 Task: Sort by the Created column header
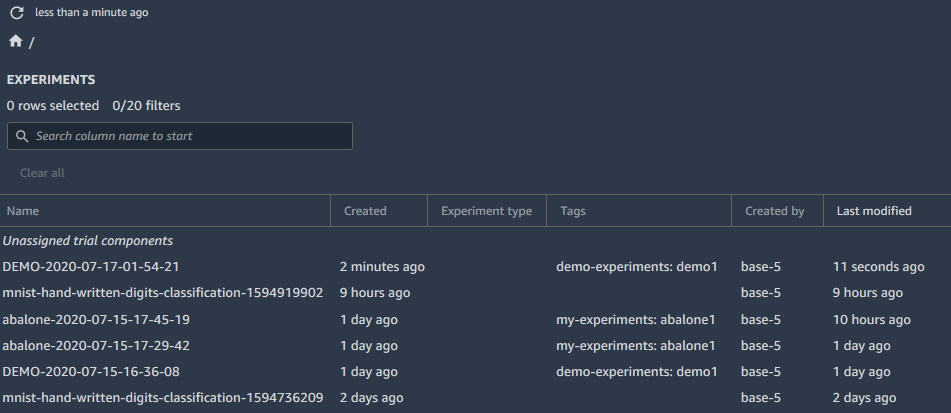[365, 211]
